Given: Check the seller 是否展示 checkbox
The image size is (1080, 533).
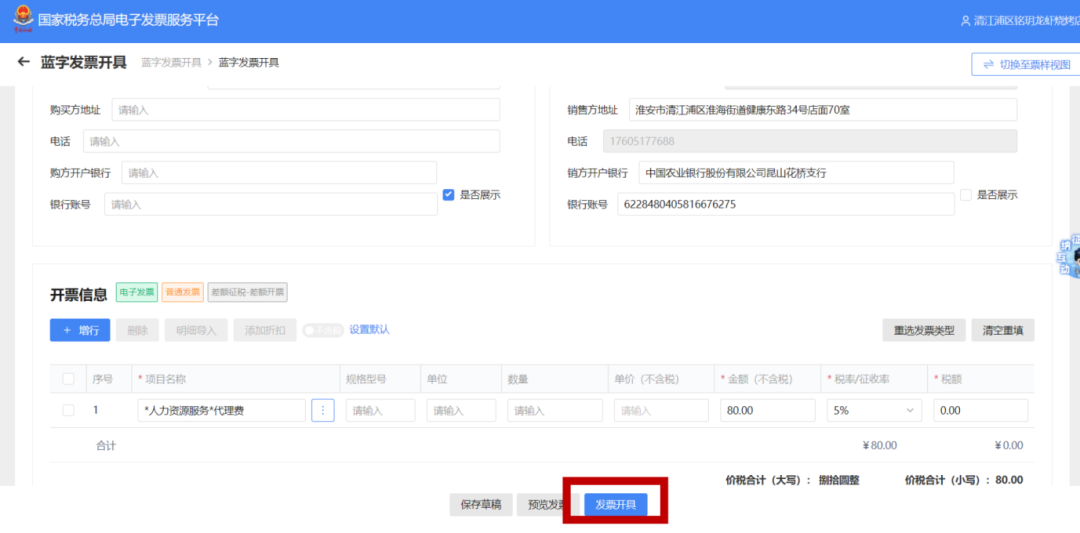Looking at the screenshot, I should click(x=966, y=195).
